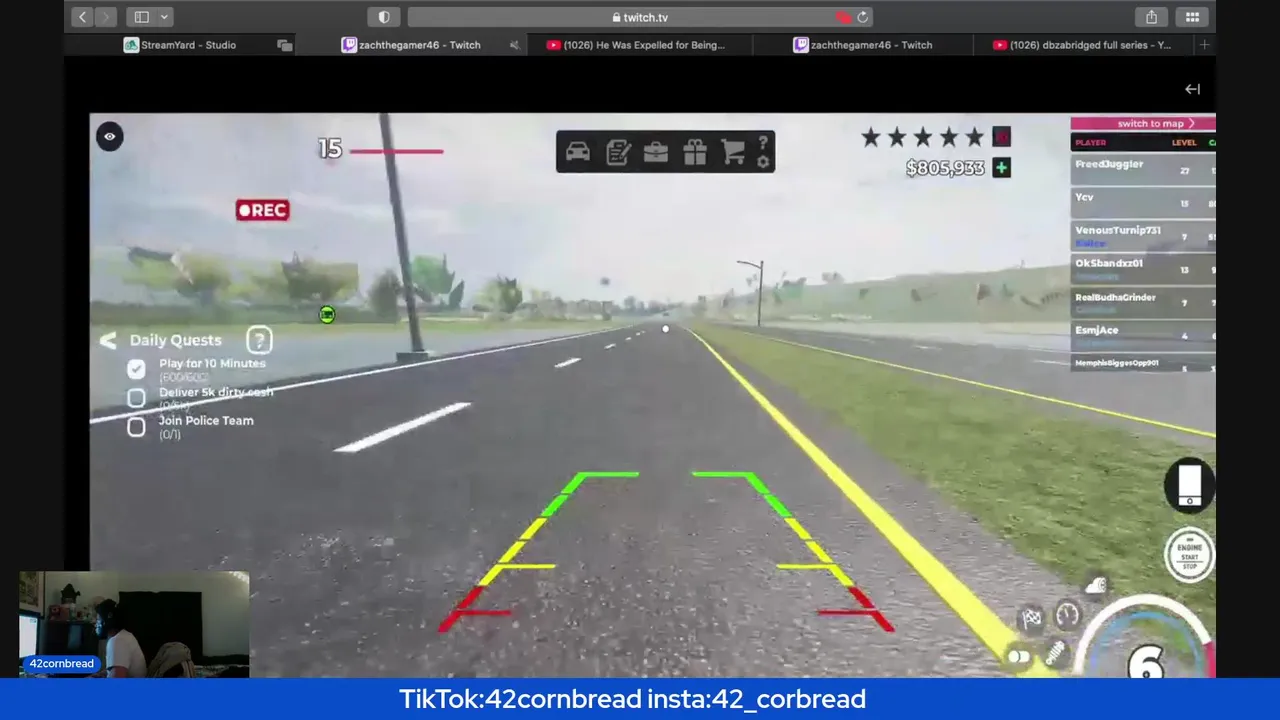1280x720 pixels.
Task: Select player Ycv in leaderboard
Action: click(x=1143, y=202)
